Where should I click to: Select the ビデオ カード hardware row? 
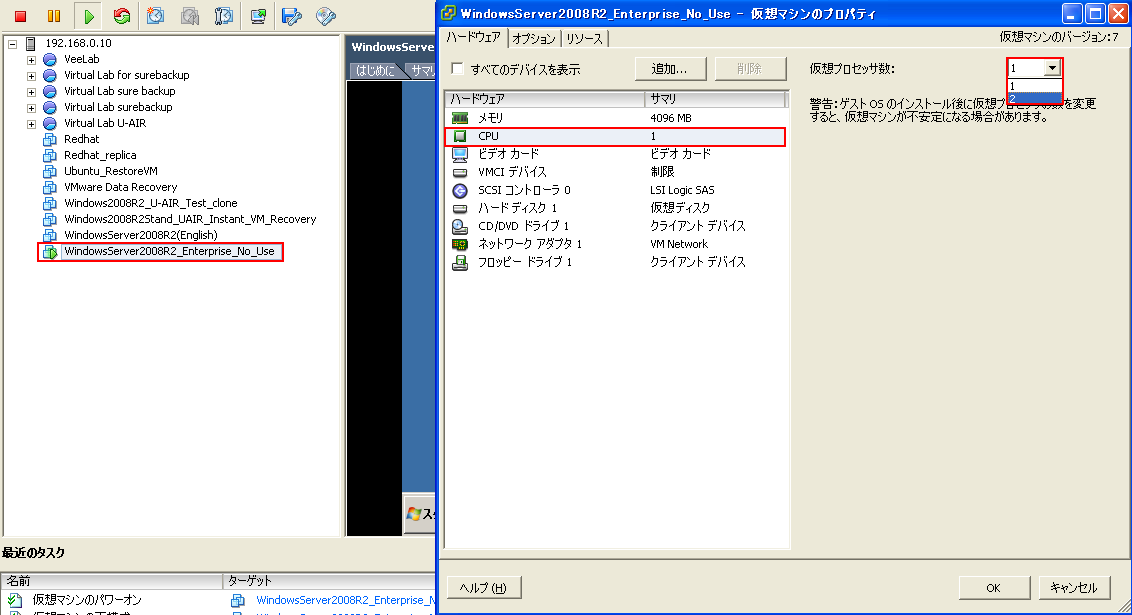pyautogui.click(x=615, y=154)
